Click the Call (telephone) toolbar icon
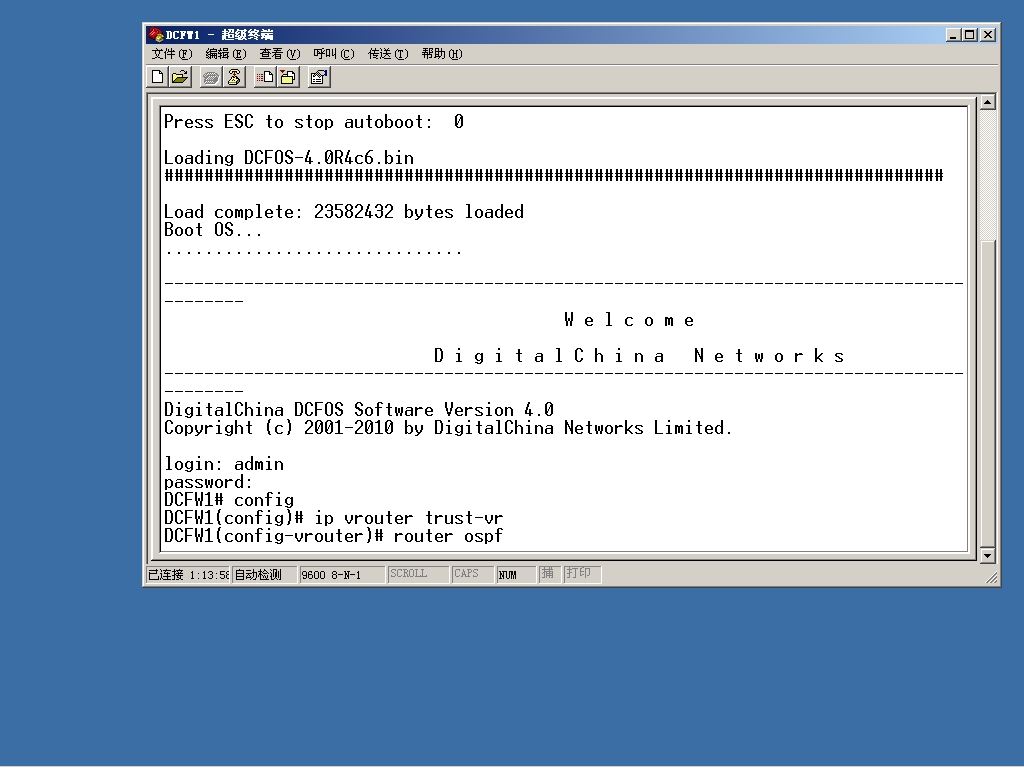The image size is (1024, 768). click(210, 77)
